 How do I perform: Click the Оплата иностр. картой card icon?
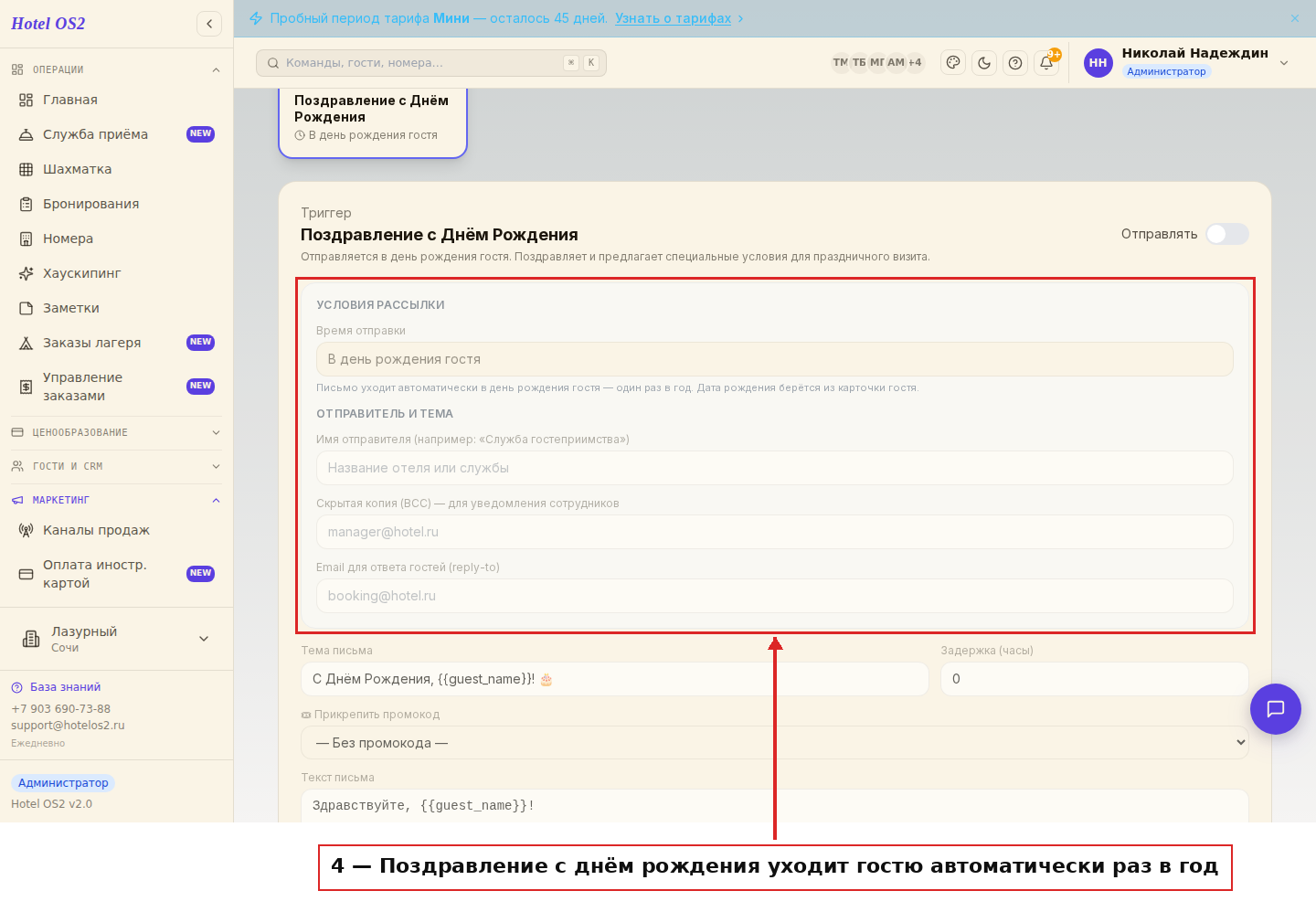(27, 574)
